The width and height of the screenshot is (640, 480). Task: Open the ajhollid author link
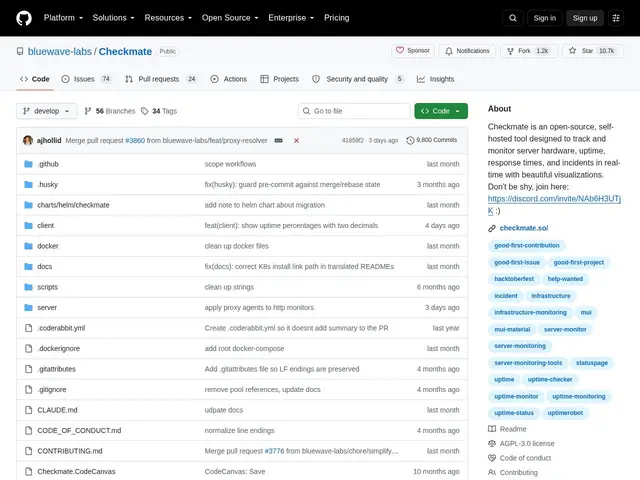coord(49,140)
